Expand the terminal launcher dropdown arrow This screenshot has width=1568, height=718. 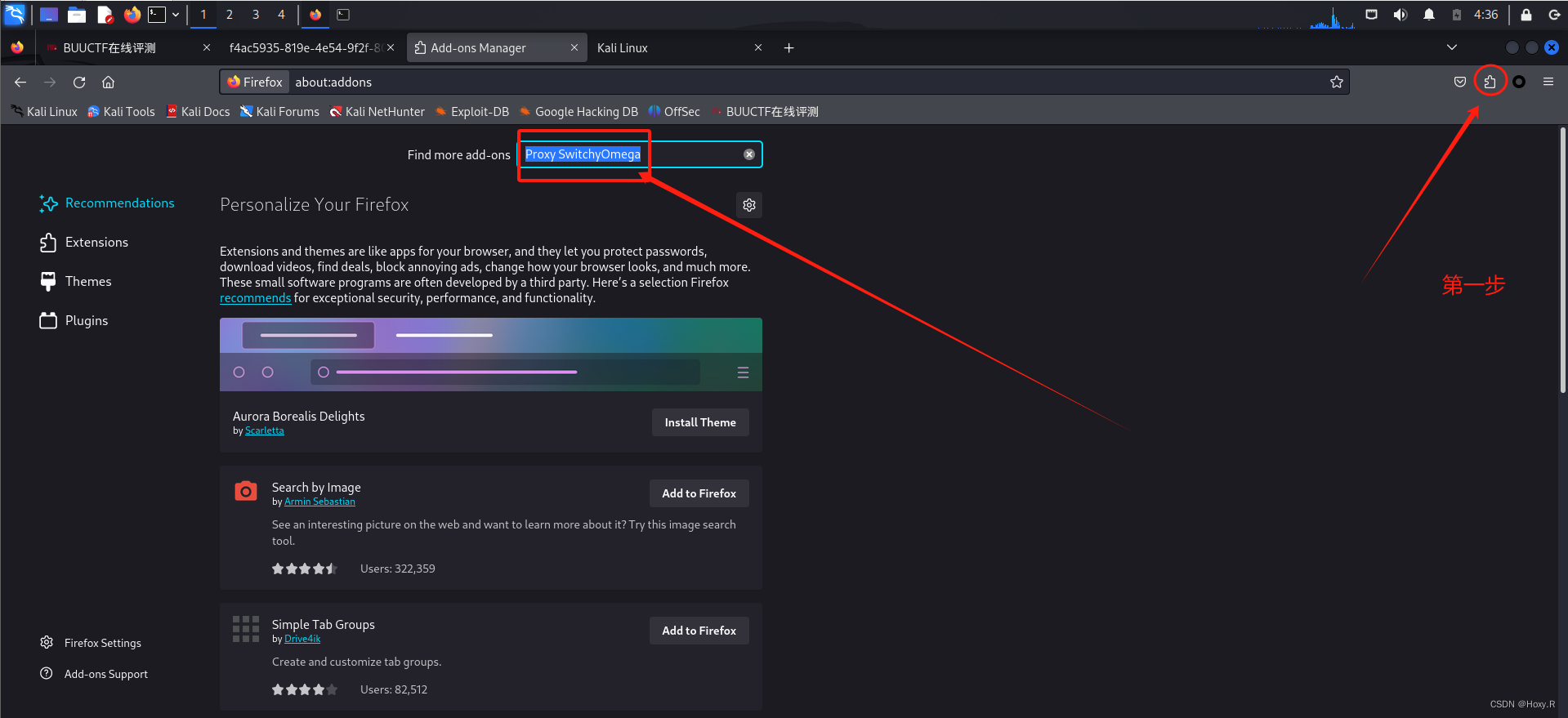[x=176, y=15]
